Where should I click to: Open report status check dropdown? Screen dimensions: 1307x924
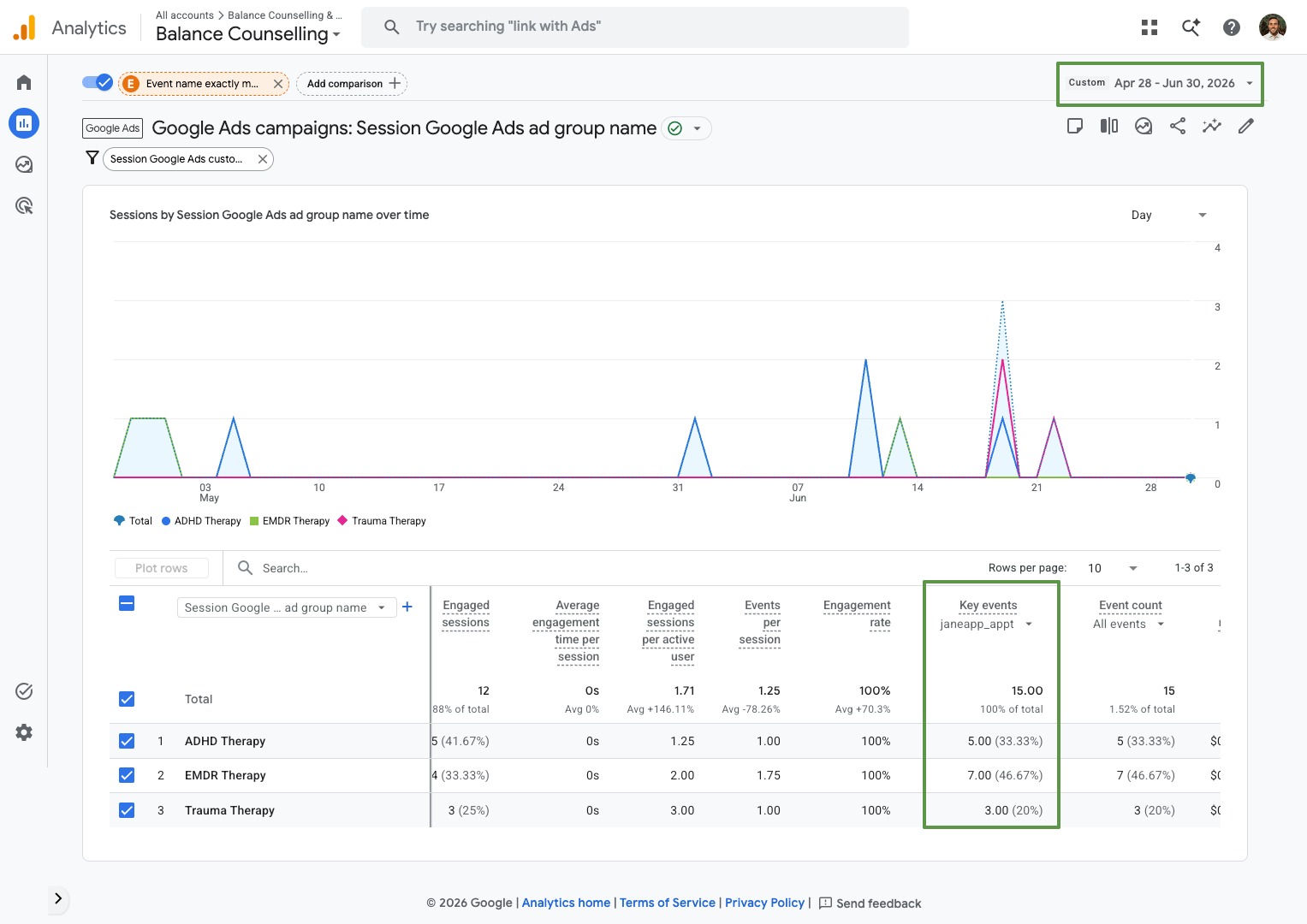click(687, 128)
